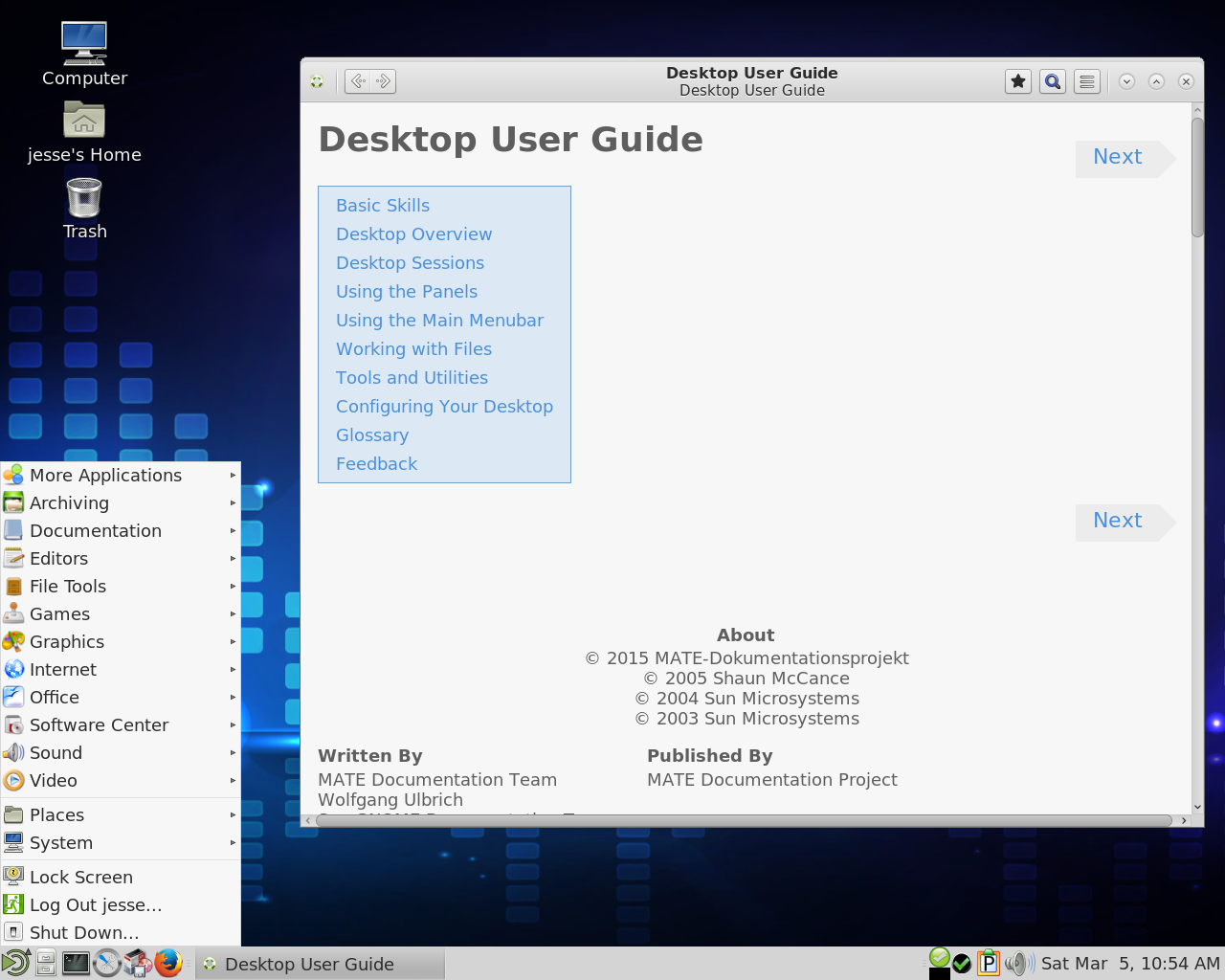The image size is (1225, 980).
Task: Launch the file cabinet file manager from panel
Action: 46,963
